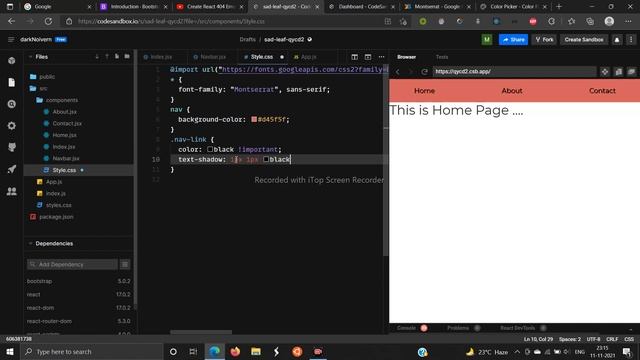Reload the page with Edge refresh button
This screenshot has height=360, width=640.
pos(48,21)
